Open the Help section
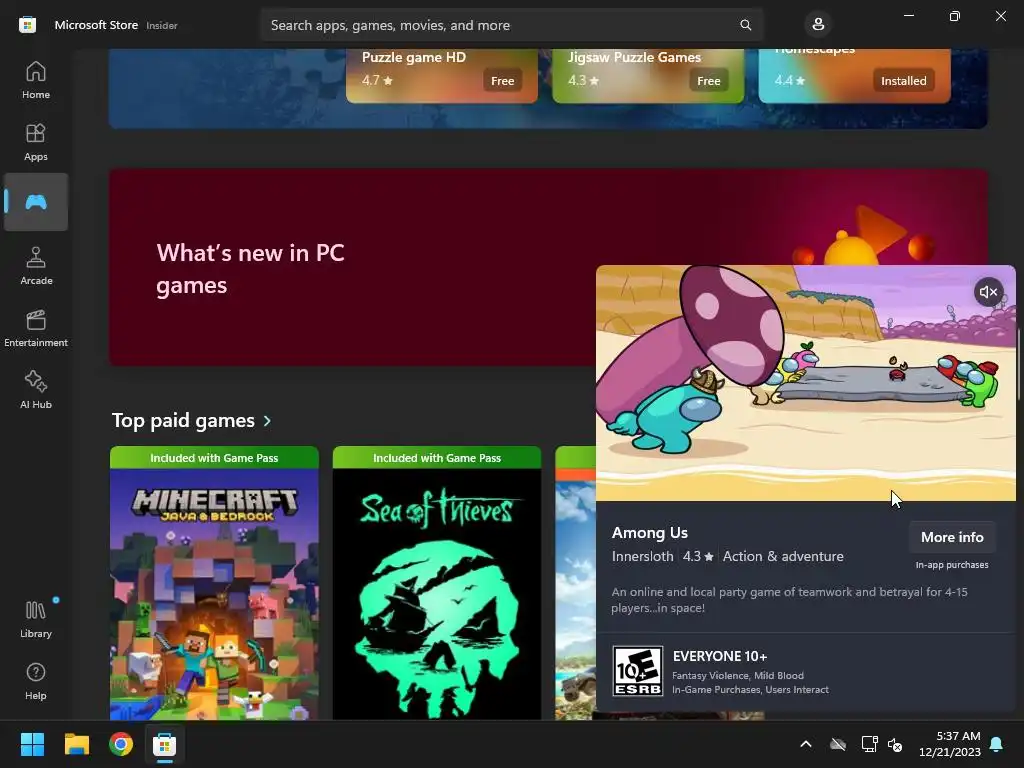Image resolution: width=1024 pixels, height=768 pixels. [x=36, y=681]
